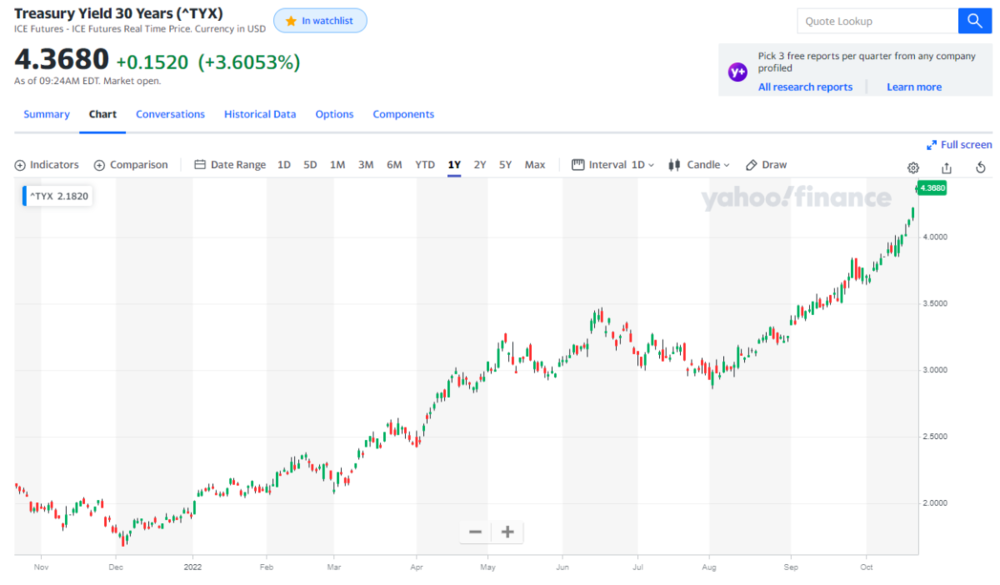The height and width of the screenshot is (585, 1000).
Task: Open the Draw pencil tool
Action: click(766, 165)
